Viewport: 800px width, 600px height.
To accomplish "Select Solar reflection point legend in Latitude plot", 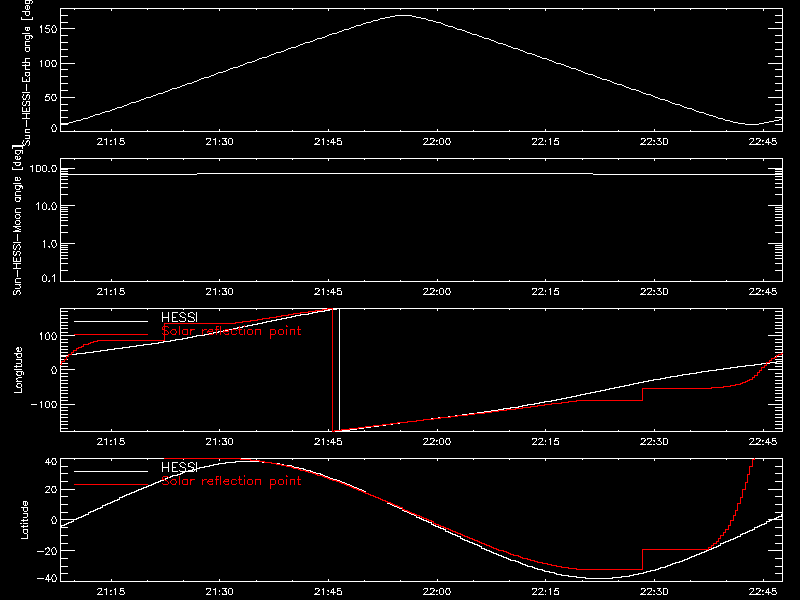I will click(x=231, y=481).
